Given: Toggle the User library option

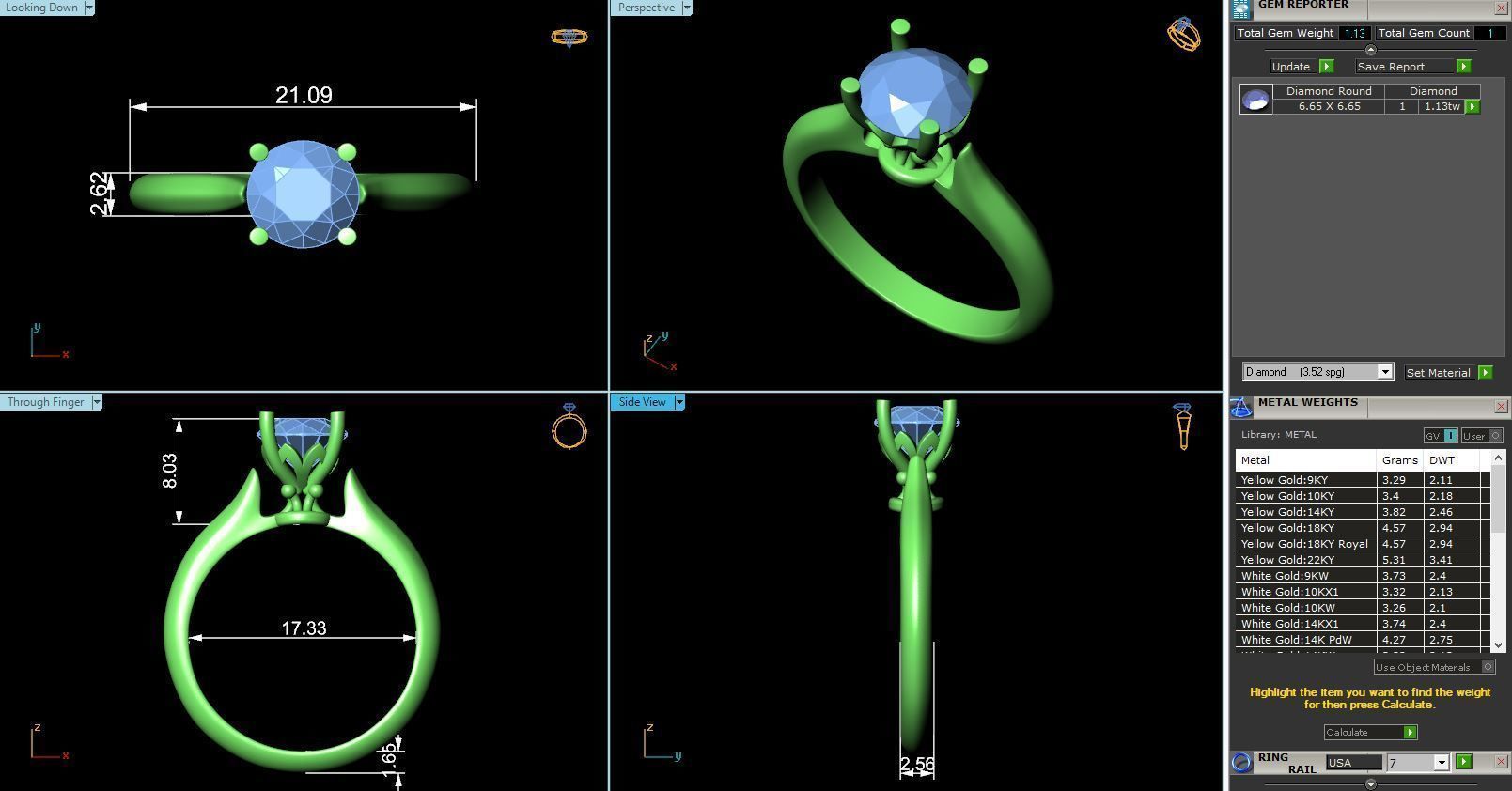Looking at the screenshot, I should 1482,436.
